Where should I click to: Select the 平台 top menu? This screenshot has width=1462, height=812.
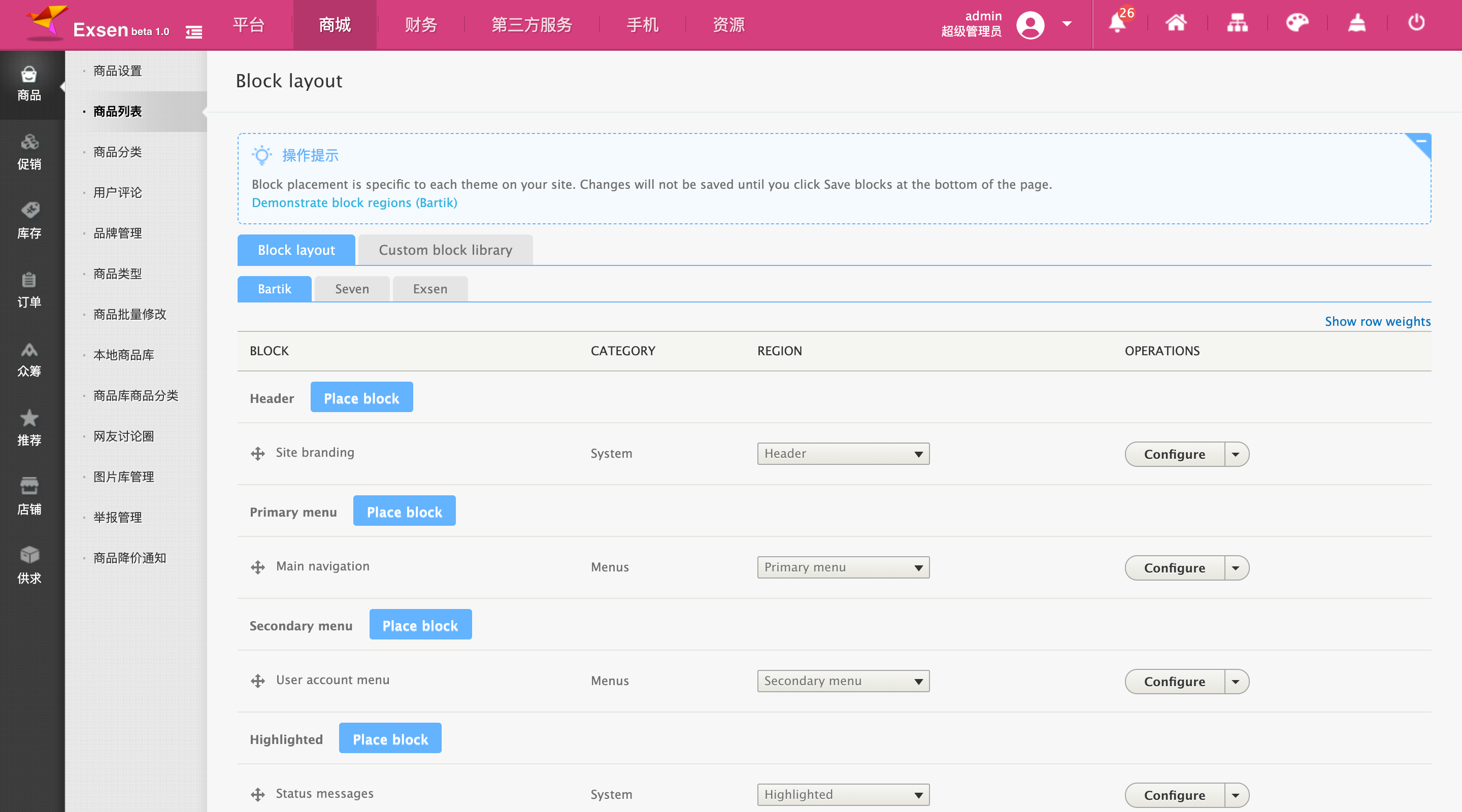tap(249, 25)
